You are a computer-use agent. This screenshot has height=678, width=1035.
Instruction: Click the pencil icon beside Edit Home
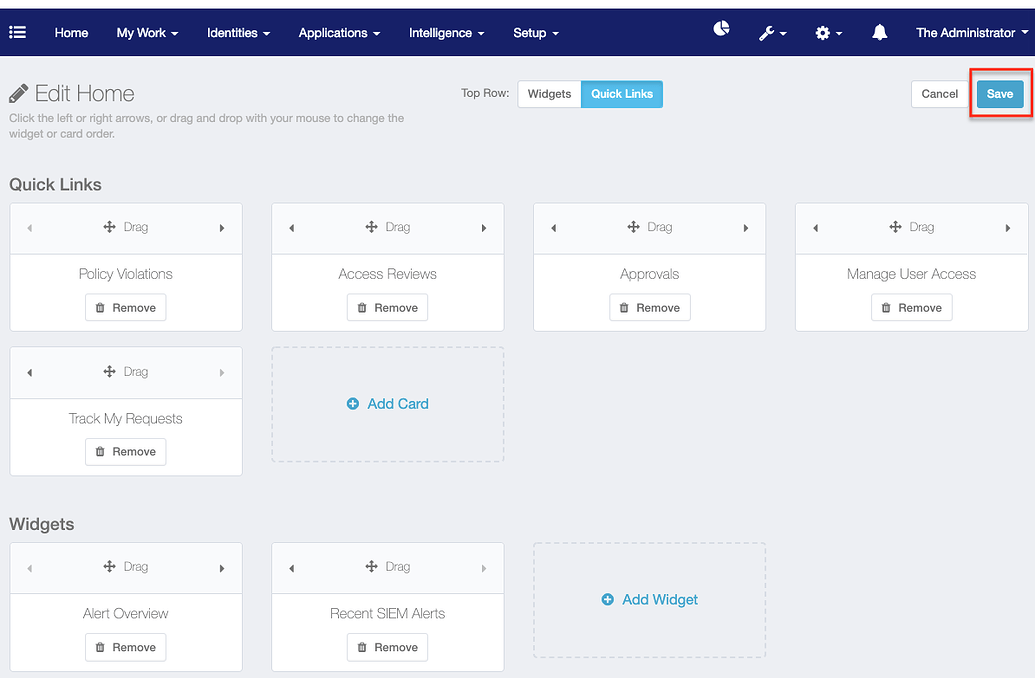click(18, 92)
